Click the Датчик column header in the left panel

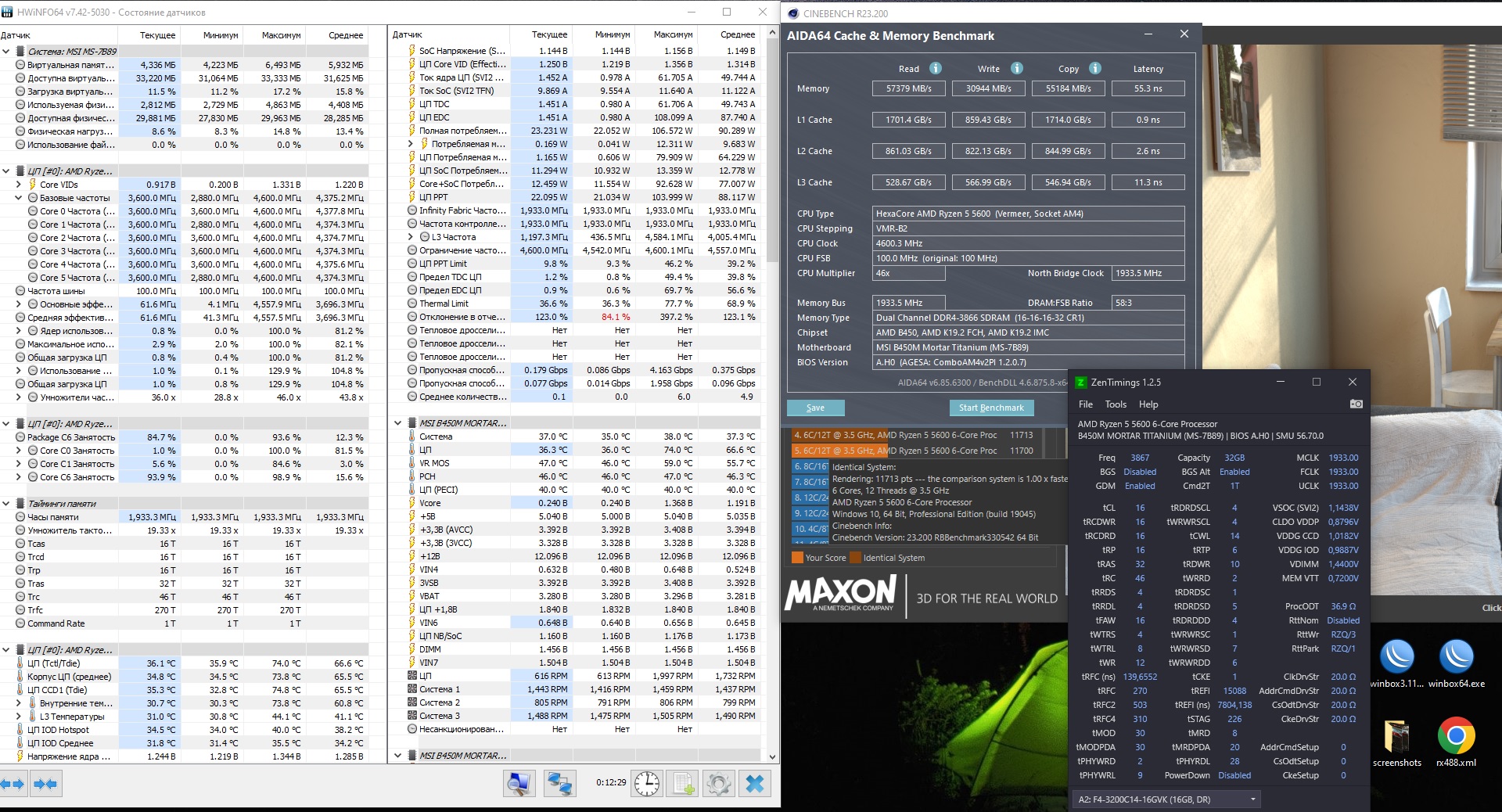[59, 35]
